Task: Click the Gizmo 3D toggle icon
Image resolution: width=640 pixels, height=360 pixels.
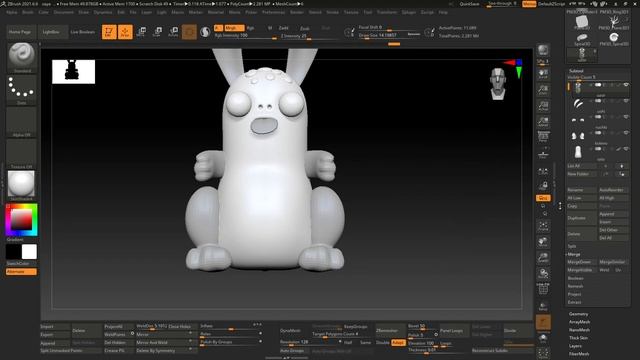Action: click(189, 32)
